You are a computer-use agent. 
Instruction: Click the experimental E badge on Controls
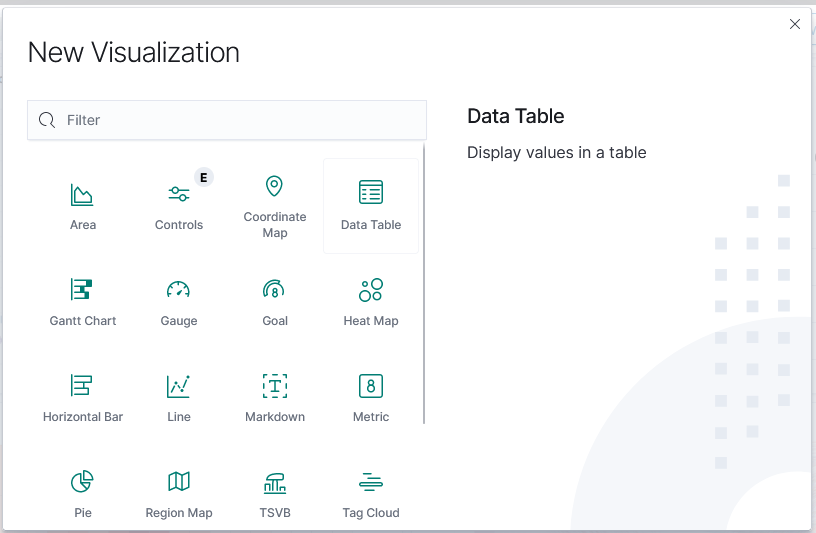click(x=204, y=177)
